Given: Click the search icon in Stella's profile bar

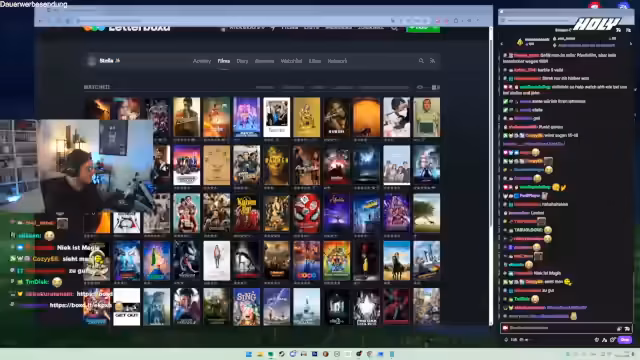Looking at the screenshot, I should pos(421,61).
